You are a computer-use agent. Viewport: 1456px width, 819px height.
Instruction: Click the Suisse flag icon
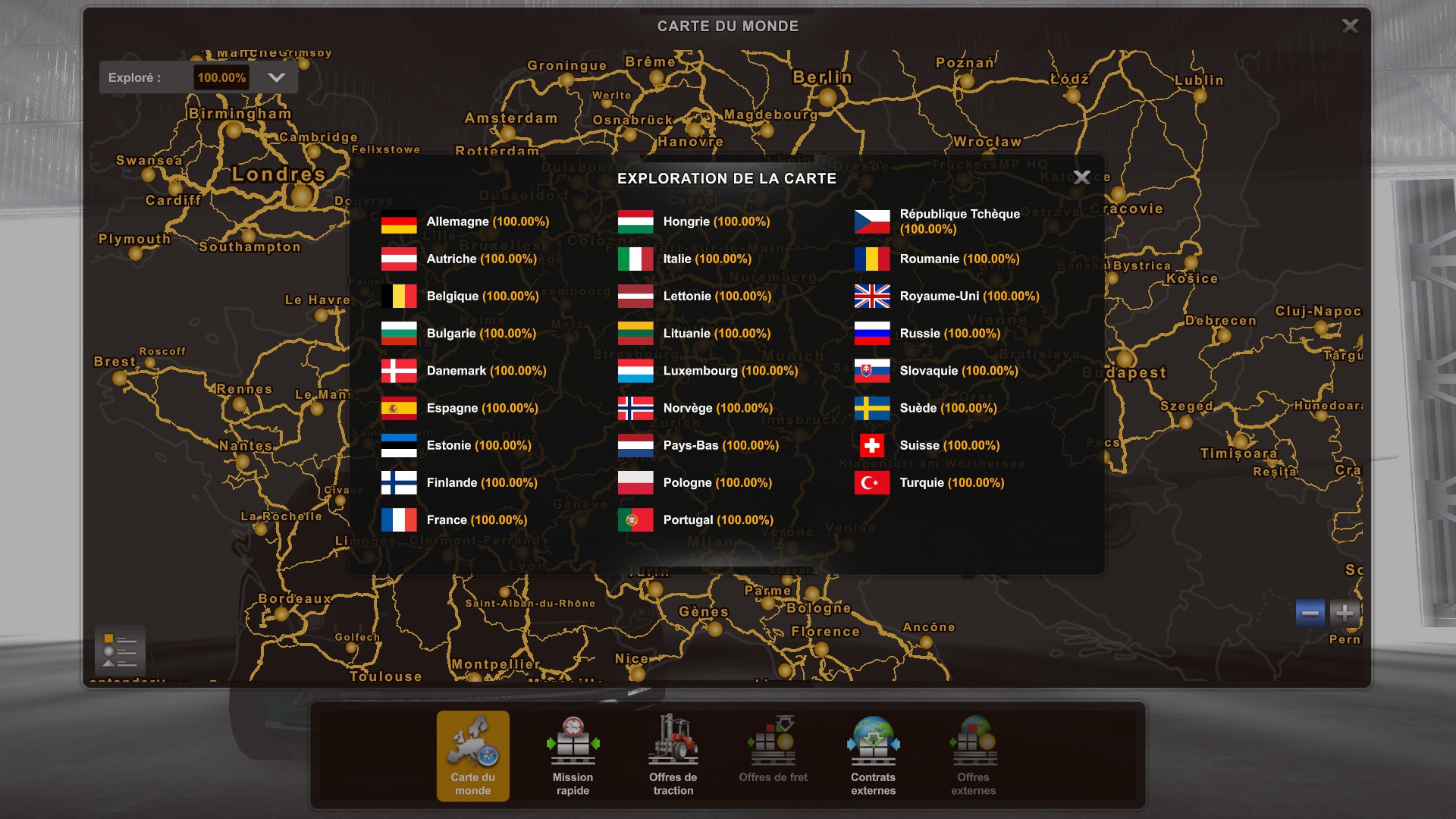click(x=872, y=445)
